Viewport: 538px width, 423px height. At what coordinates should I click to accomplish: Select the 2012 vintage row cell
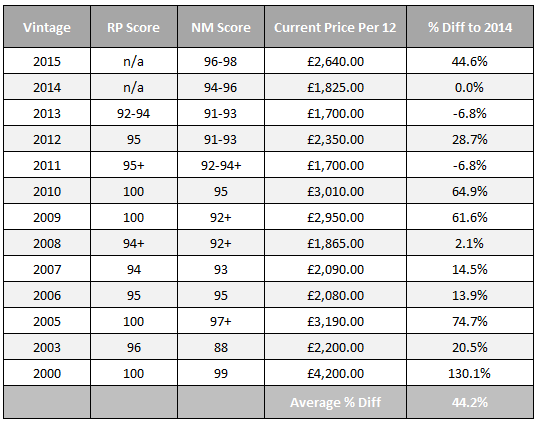(x=47, y=139)
